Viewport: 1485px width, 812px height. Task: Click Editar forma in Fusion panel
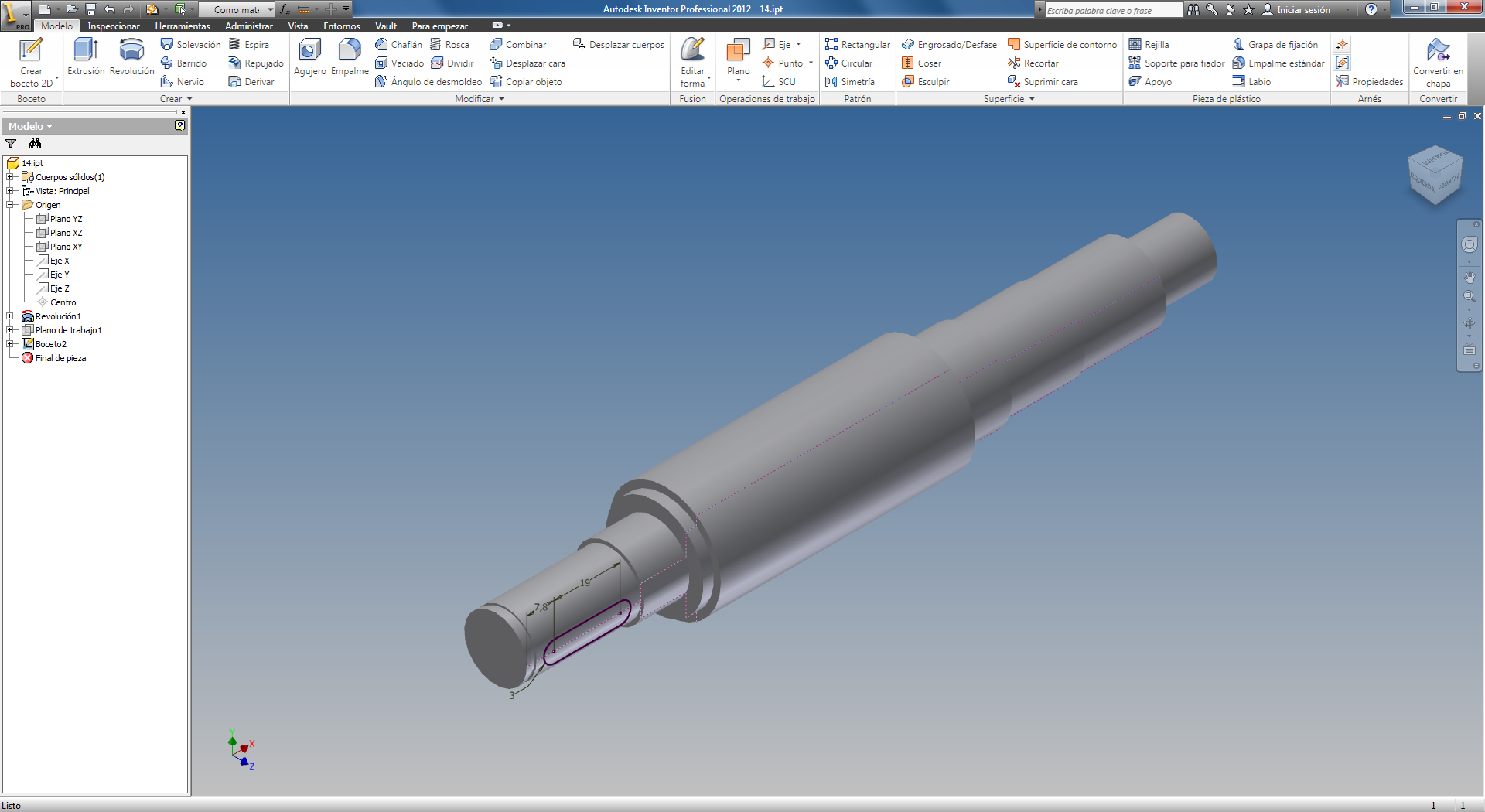(x=692, y=62)
